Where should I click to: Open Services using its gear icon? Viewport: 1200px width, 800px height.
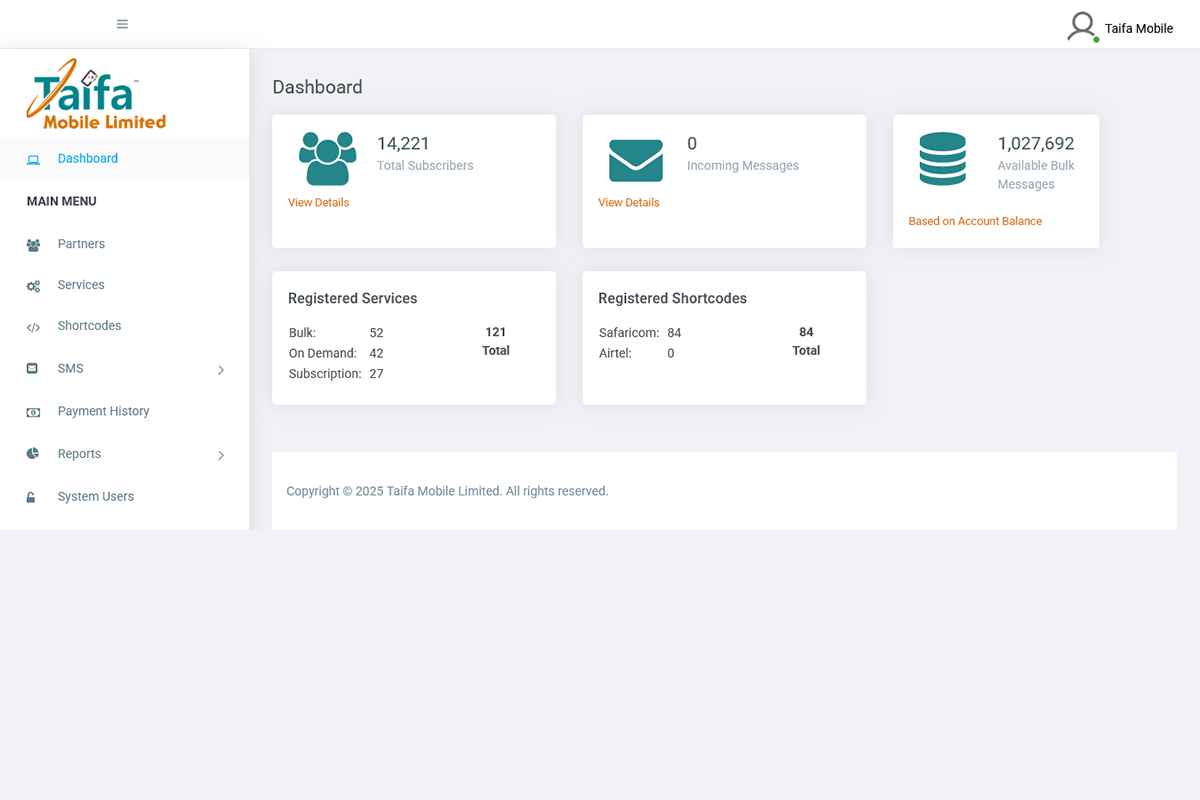click(x=34, y=285)
